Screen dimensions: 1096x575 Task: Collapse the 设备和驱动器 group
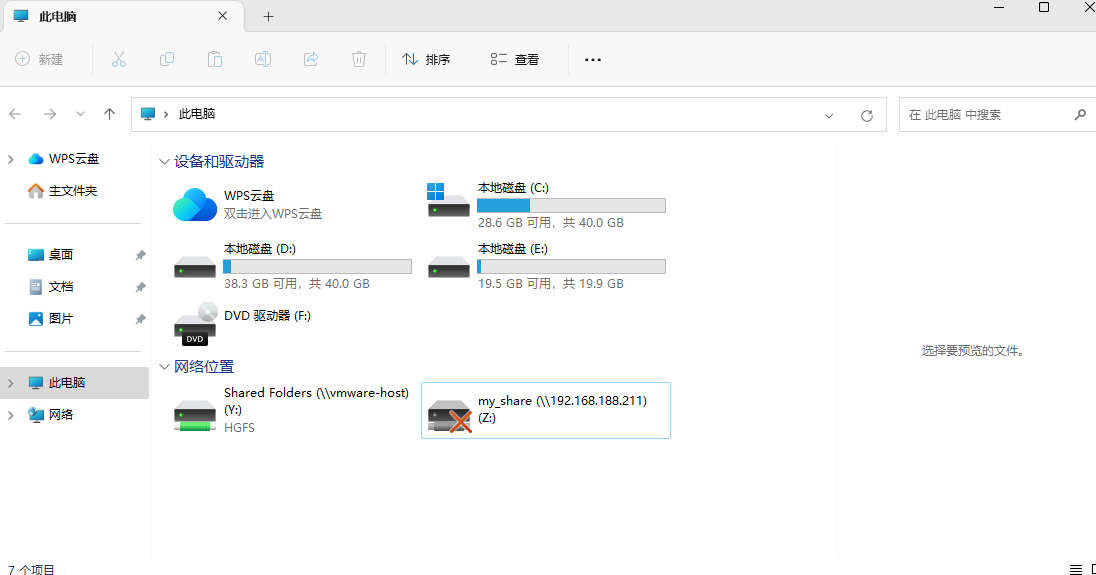[x=164, y=162]
